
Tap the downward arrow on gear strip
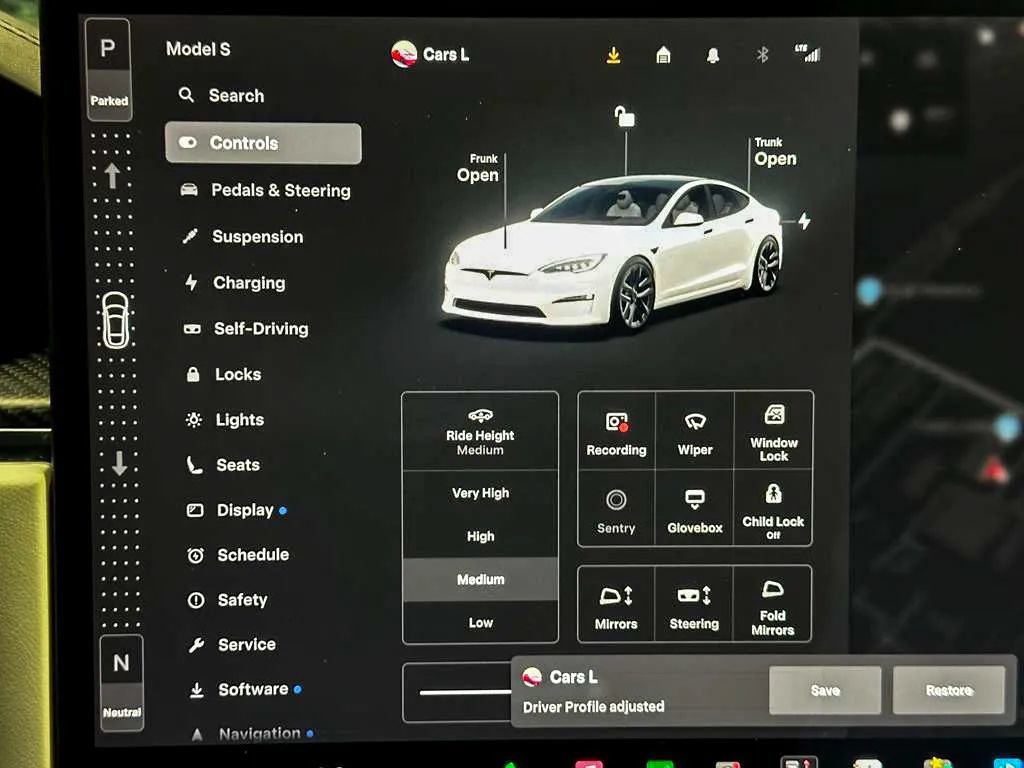pos(120,462)
